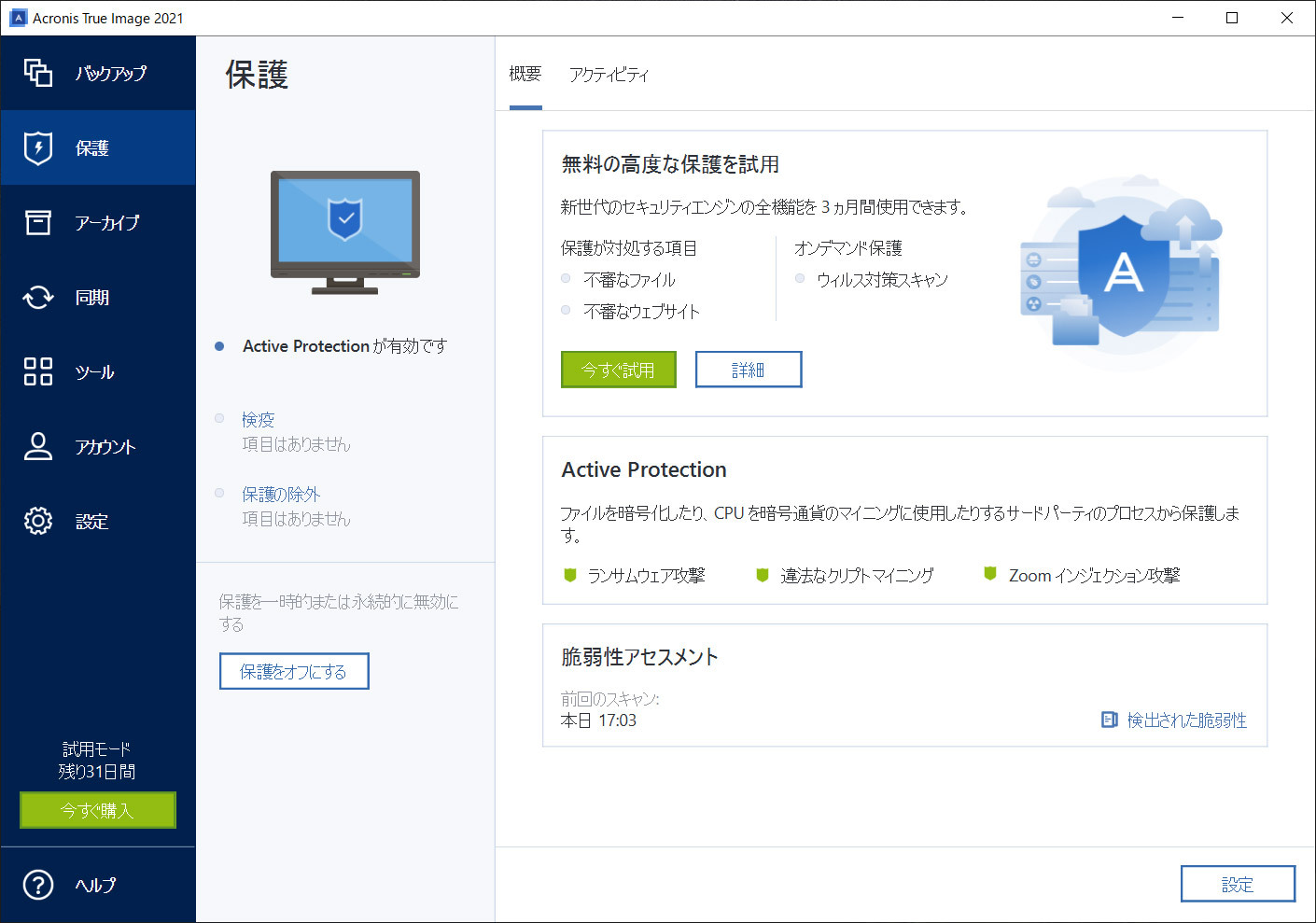The height and width of the screenshot is (923, 1316).
Task: Click the green 今すぐ購入 purchase button
Action: pos(97,810)
